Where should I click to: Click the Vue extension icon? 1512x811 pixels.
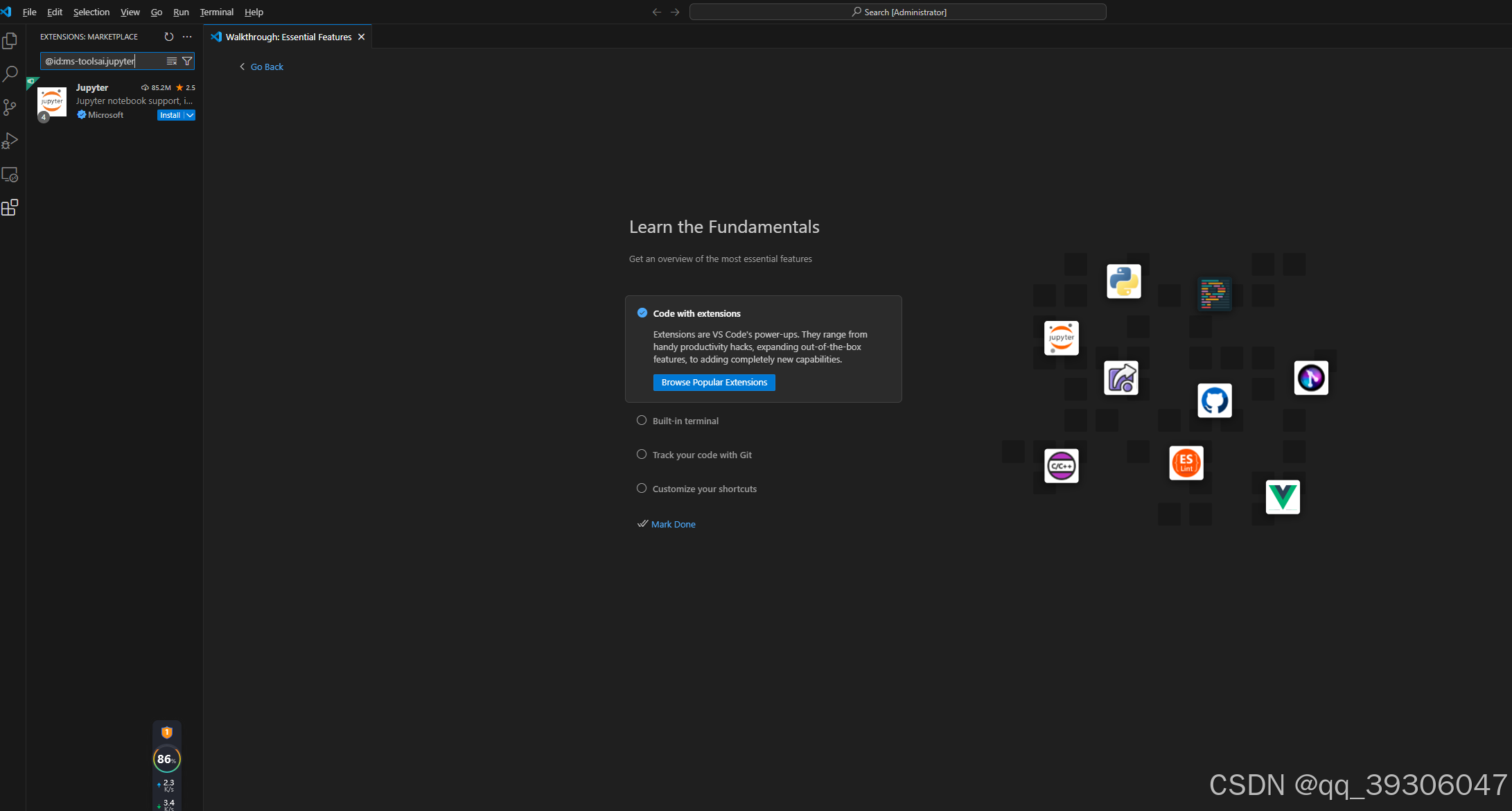pos(1283,497)
